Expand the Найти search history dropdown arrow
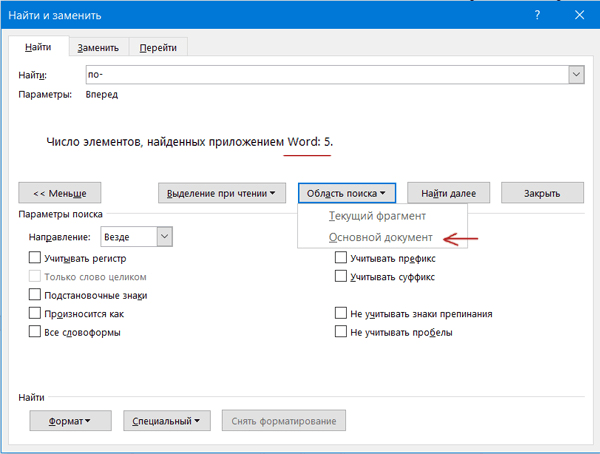The height and width of the screenshot is (454, 600). click(576, 75)
